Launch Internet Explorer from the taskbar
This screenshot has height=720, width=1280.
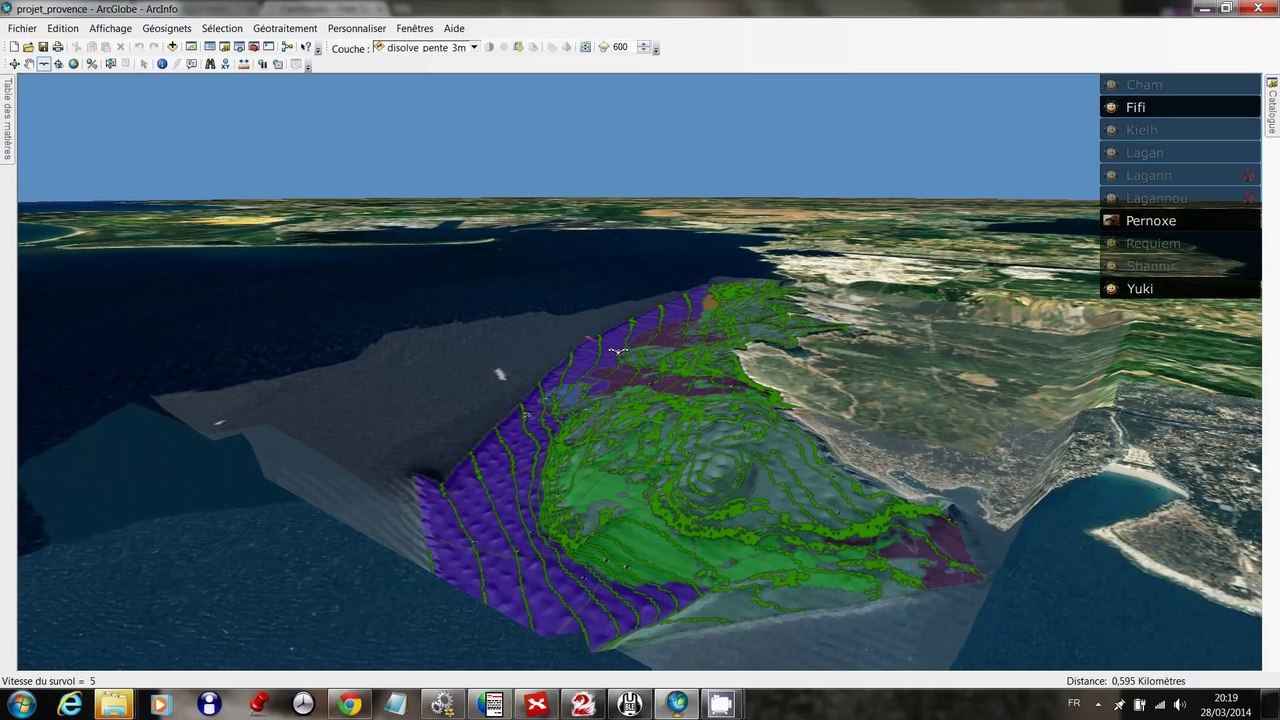tap(69, 704)
